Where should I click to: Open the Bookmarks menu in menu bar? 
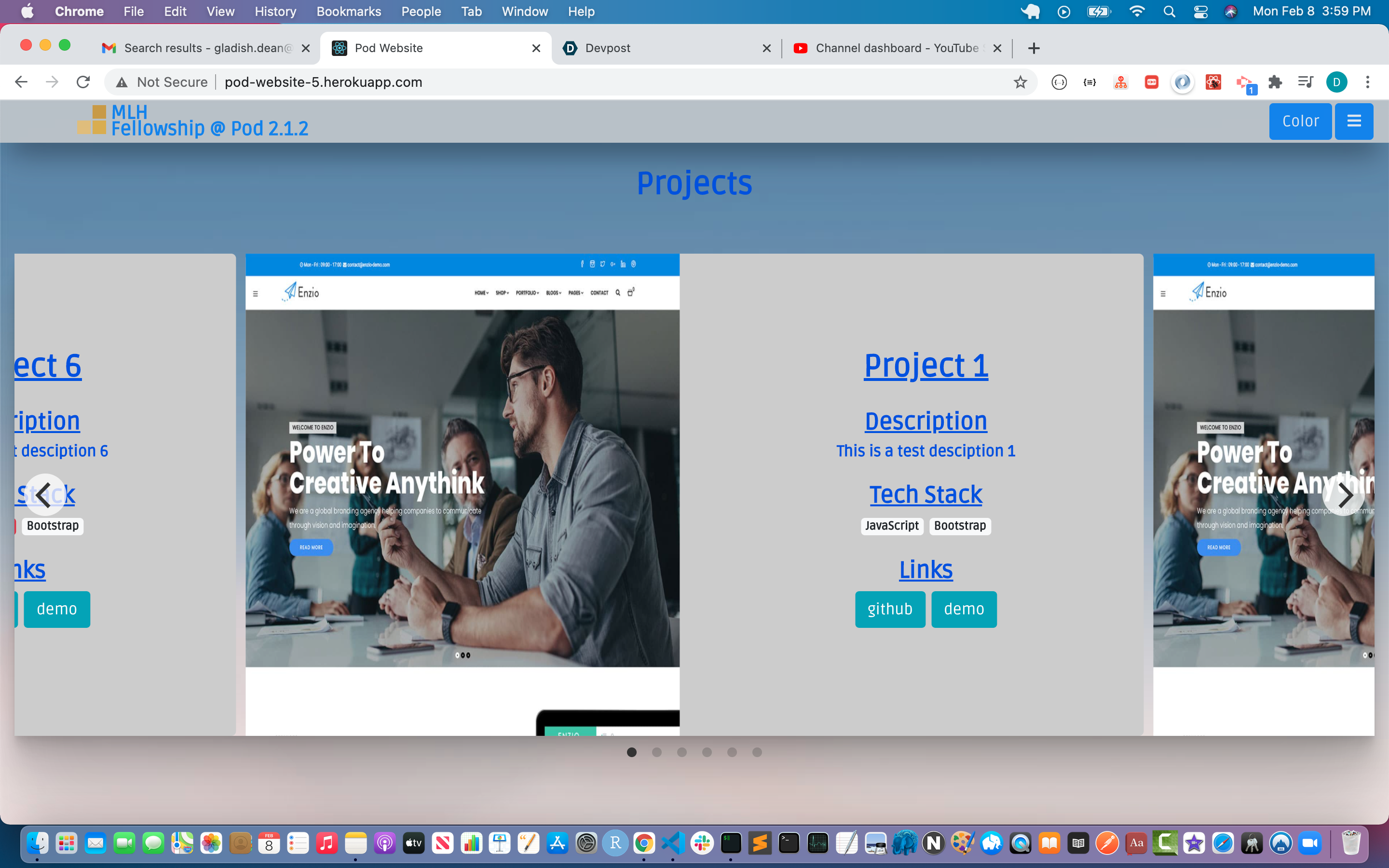[348, 12]
